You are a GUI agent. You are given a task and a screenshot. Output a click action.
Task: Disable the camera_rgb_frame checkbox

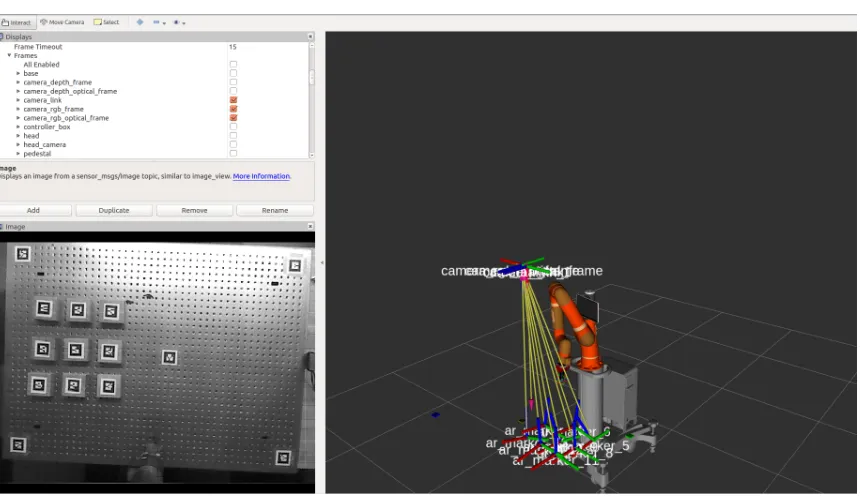pos(234,109)
